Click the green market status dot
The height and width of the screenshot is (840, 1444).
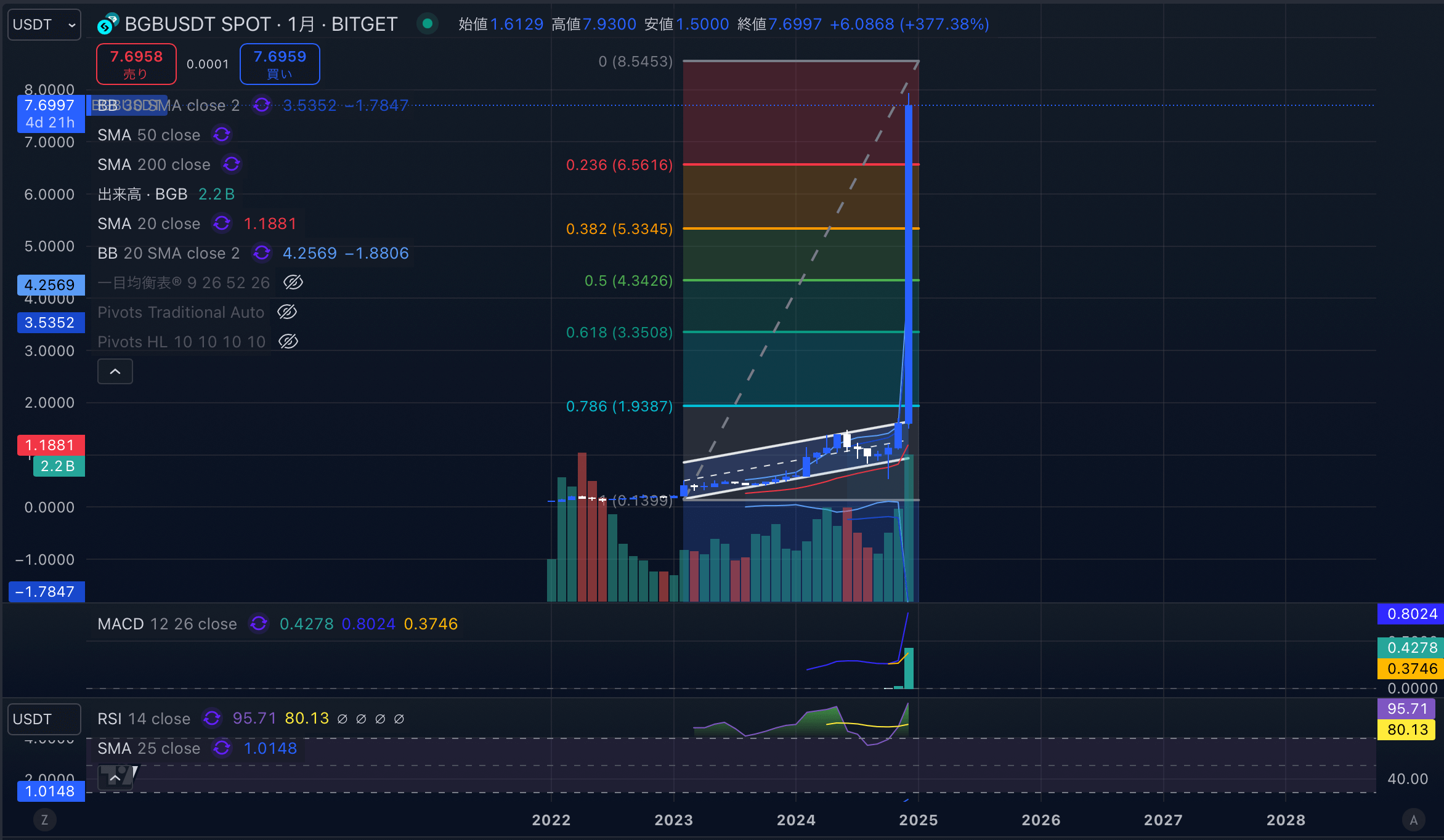click(x=427, y=24)
